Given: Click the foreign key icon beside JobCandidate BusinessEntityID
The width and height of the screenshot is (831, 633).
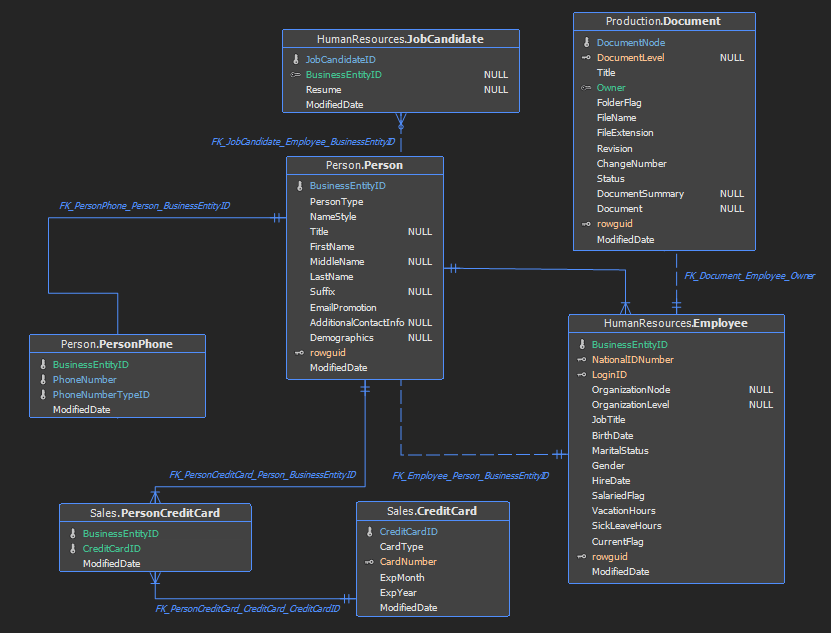Looking at the screenshot, I should pos(296,75).
